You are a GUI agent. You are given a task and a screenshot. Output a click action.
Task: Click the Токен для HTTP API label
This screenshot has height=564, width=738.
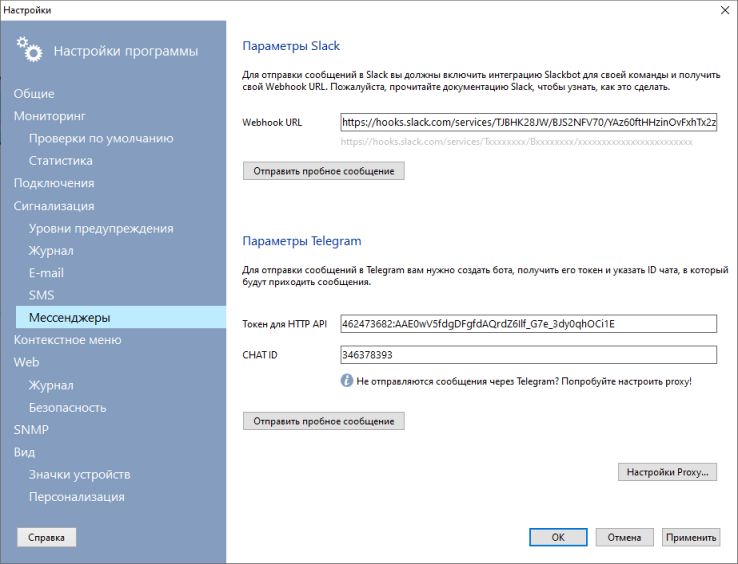point(284,324)
